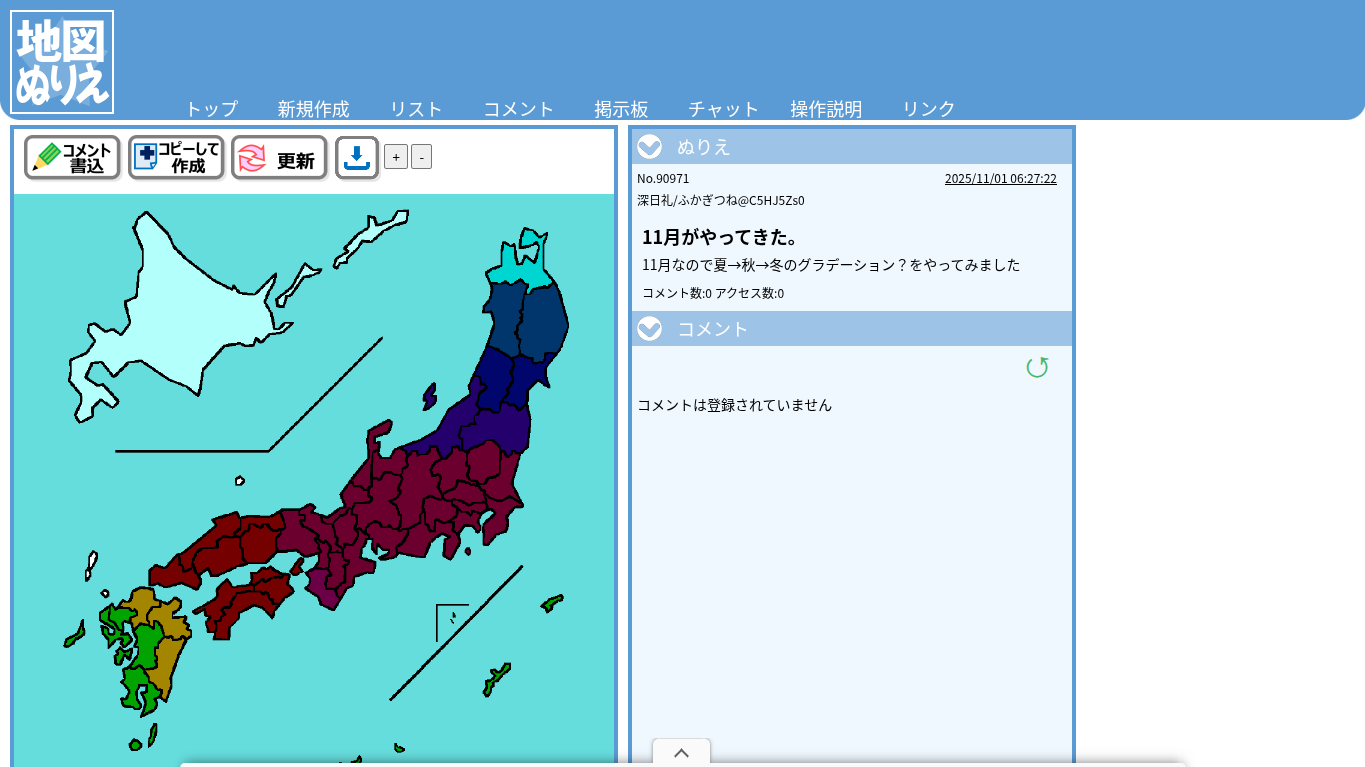This screenshot has height=767, width=1365.
Task: Open the コメント書込 comment writing button
Action: [x=72, y=158]
